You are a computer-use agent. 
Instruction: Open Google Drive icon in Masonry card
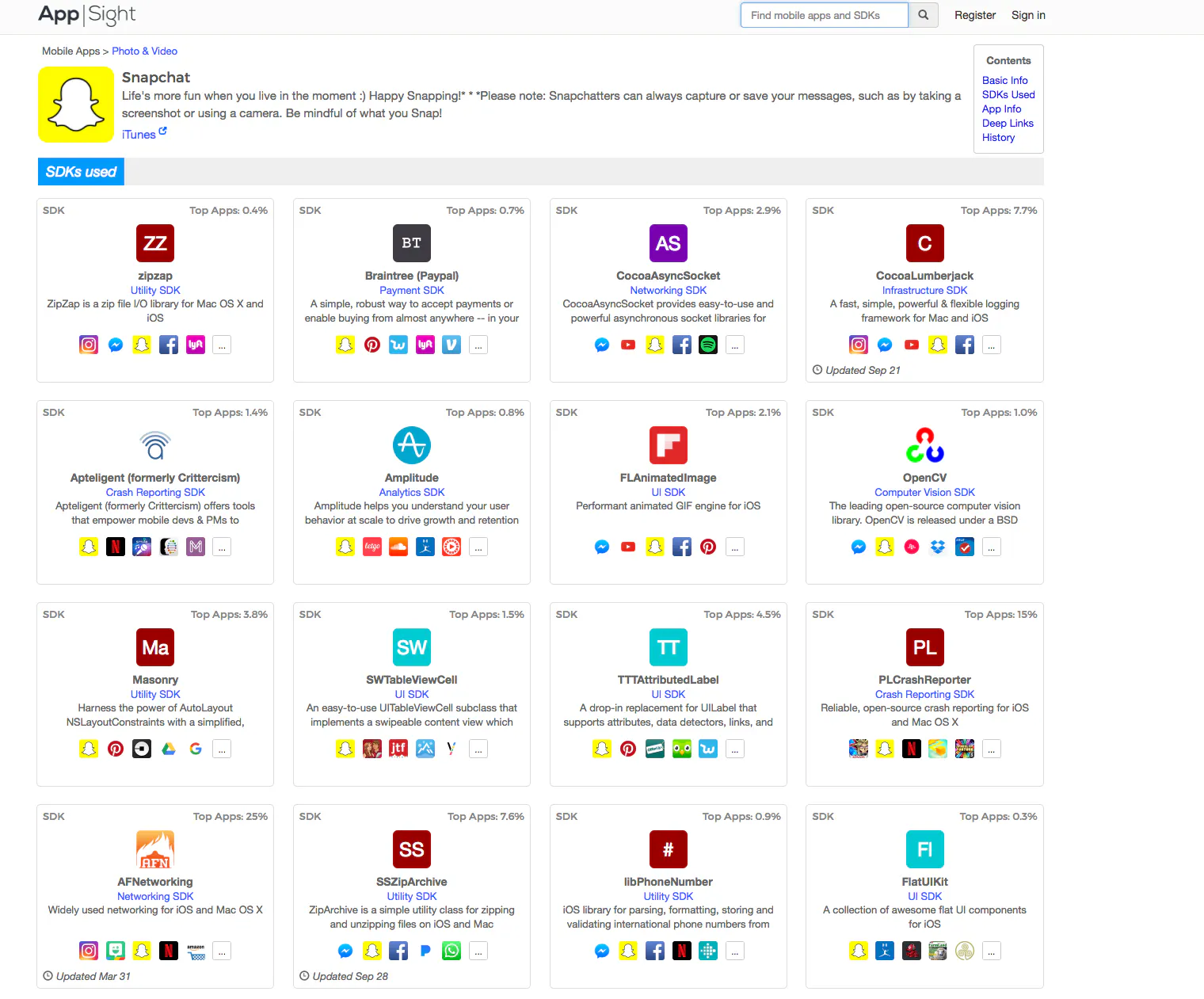point(169,749)
